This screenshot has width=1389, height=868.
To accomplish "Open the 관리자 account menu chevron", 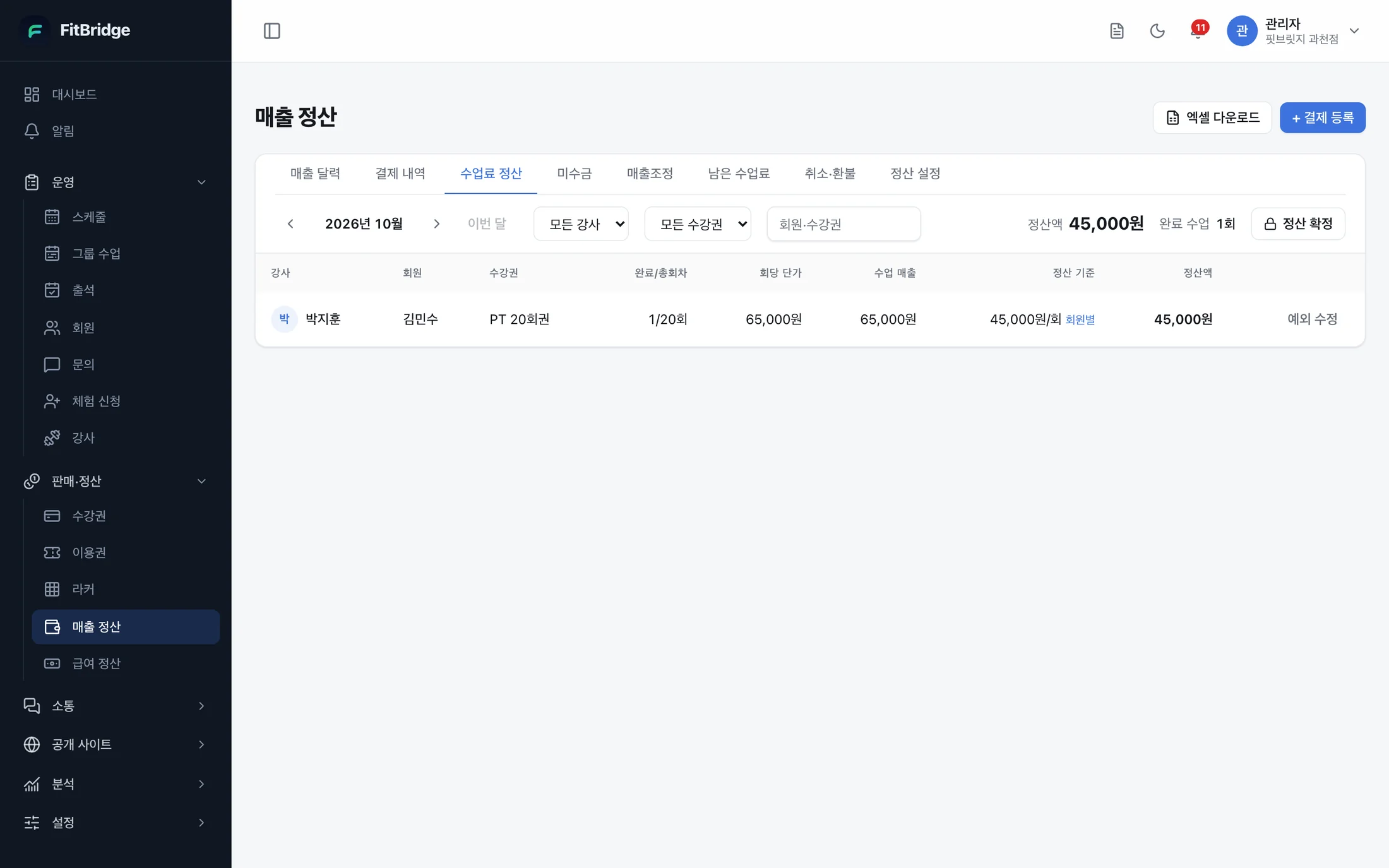I will (x=1354, y=31).
